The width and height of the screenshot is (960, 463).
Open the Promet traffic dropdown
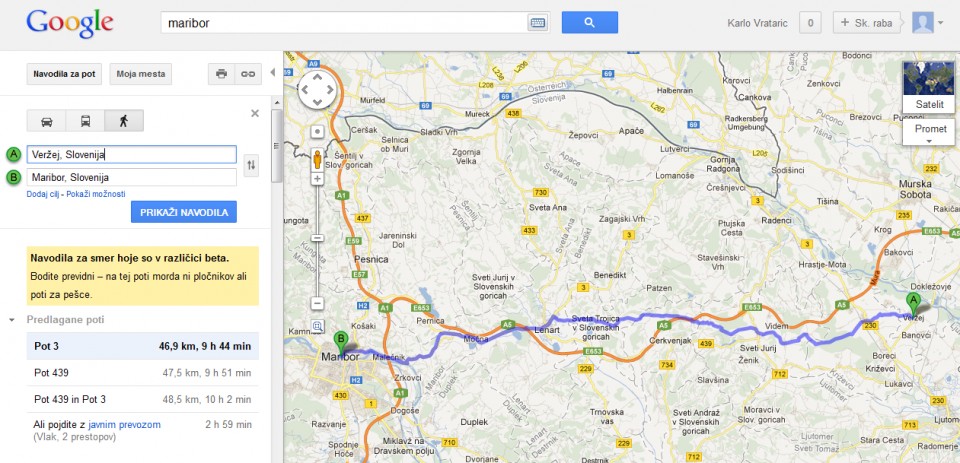929,132
